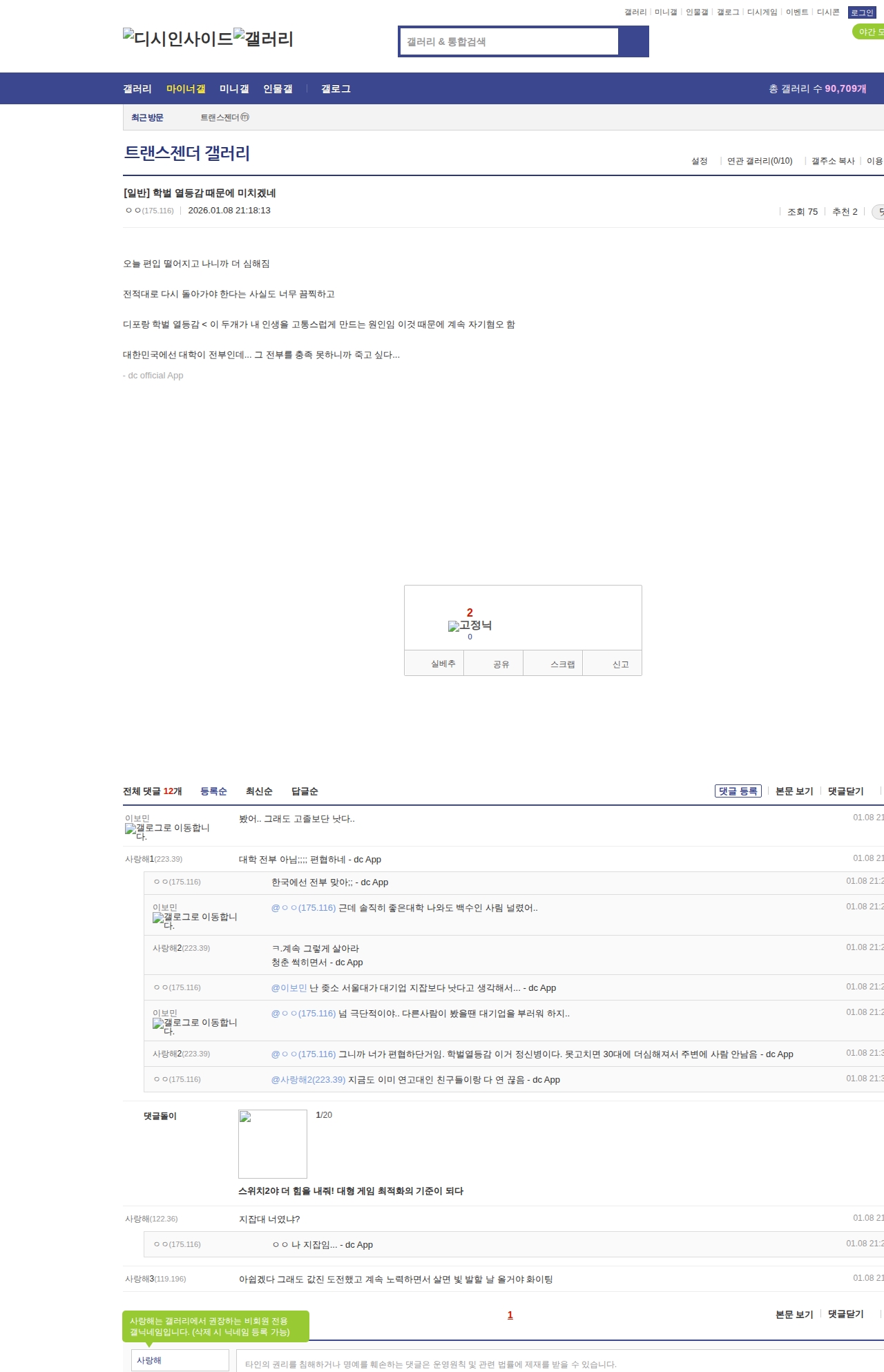884x1372 pixels.
Task: Click the 로그인 button at top
Action: (x=862, y=12)
